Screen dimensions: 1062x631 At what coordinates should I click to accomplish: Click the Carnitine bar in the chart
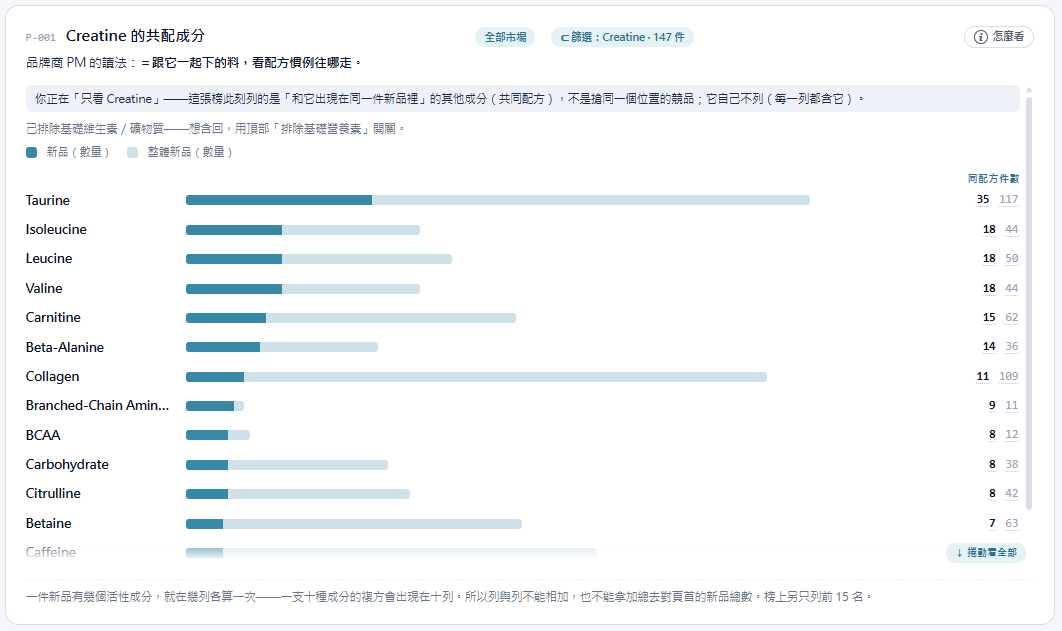351,318
